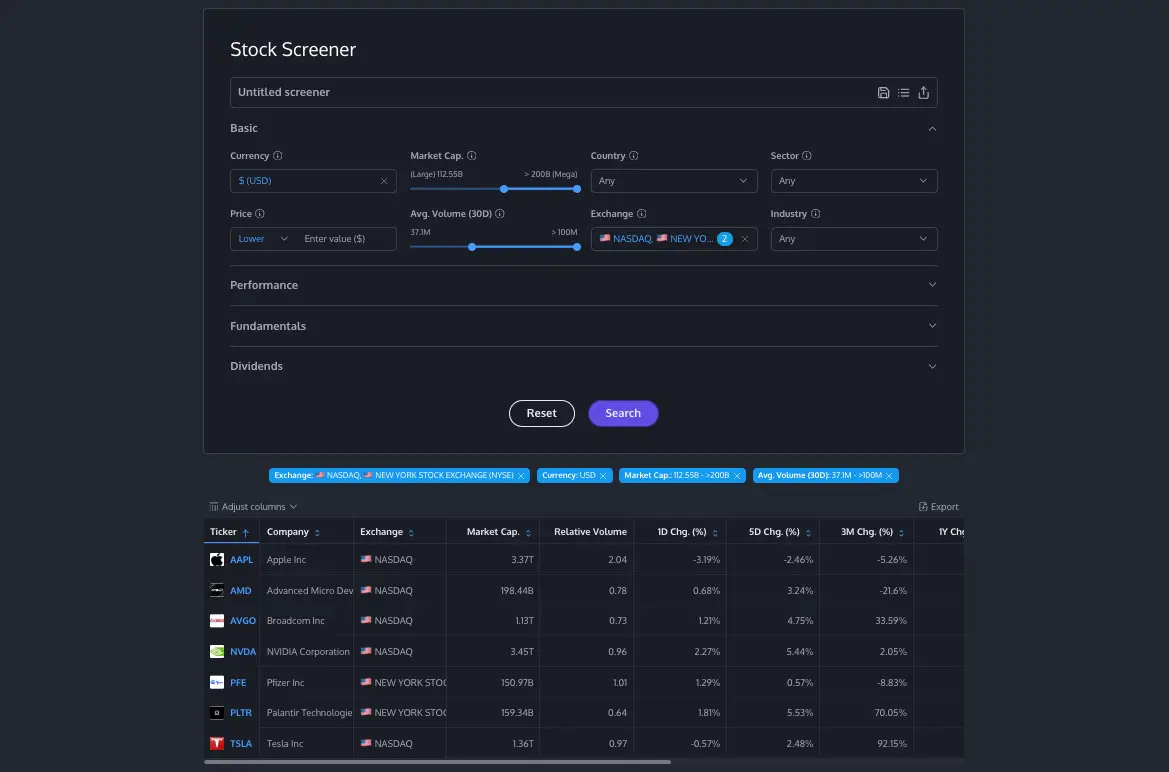Expand the Performance section
Image resolution: width=1169 pixels, height=772 pixels.
[583, 285]
